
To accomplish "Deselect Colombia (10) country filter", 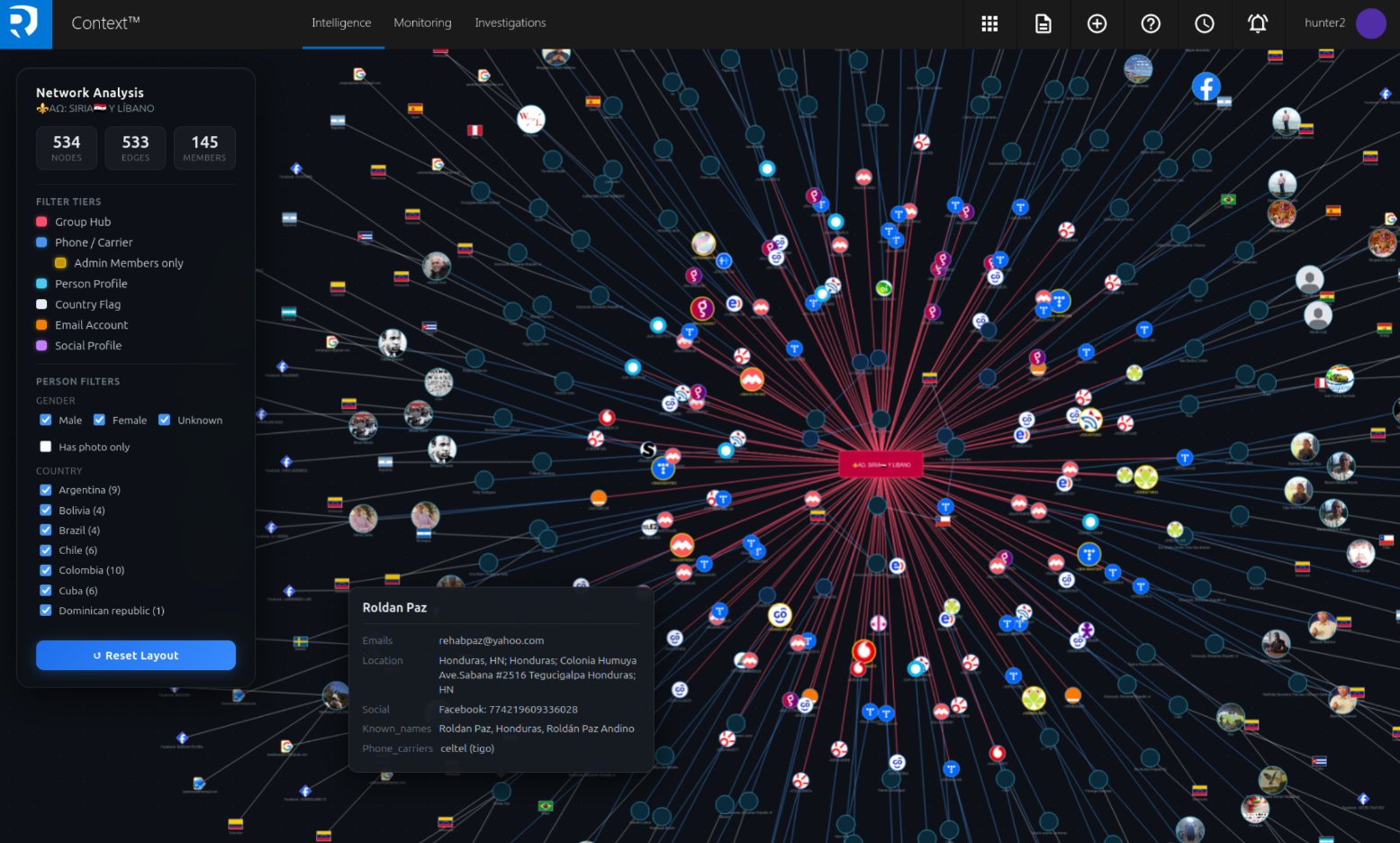I will [46, 570].
